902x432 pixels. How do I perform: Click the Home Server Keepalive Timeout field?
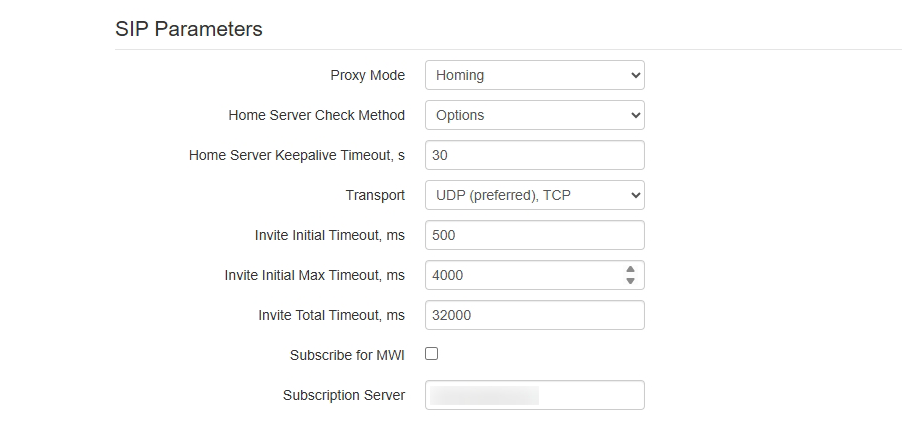click(534, 155)
